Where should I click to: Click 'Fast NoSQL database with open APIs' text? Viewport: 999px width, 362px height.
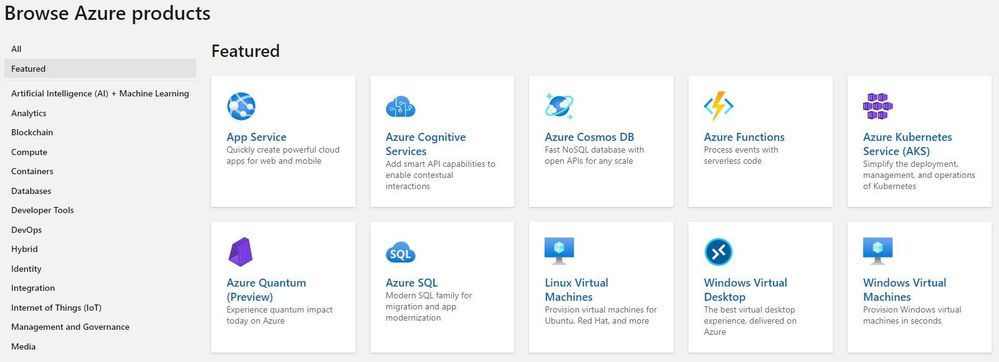pyautogui.click(x=594, y=156)
